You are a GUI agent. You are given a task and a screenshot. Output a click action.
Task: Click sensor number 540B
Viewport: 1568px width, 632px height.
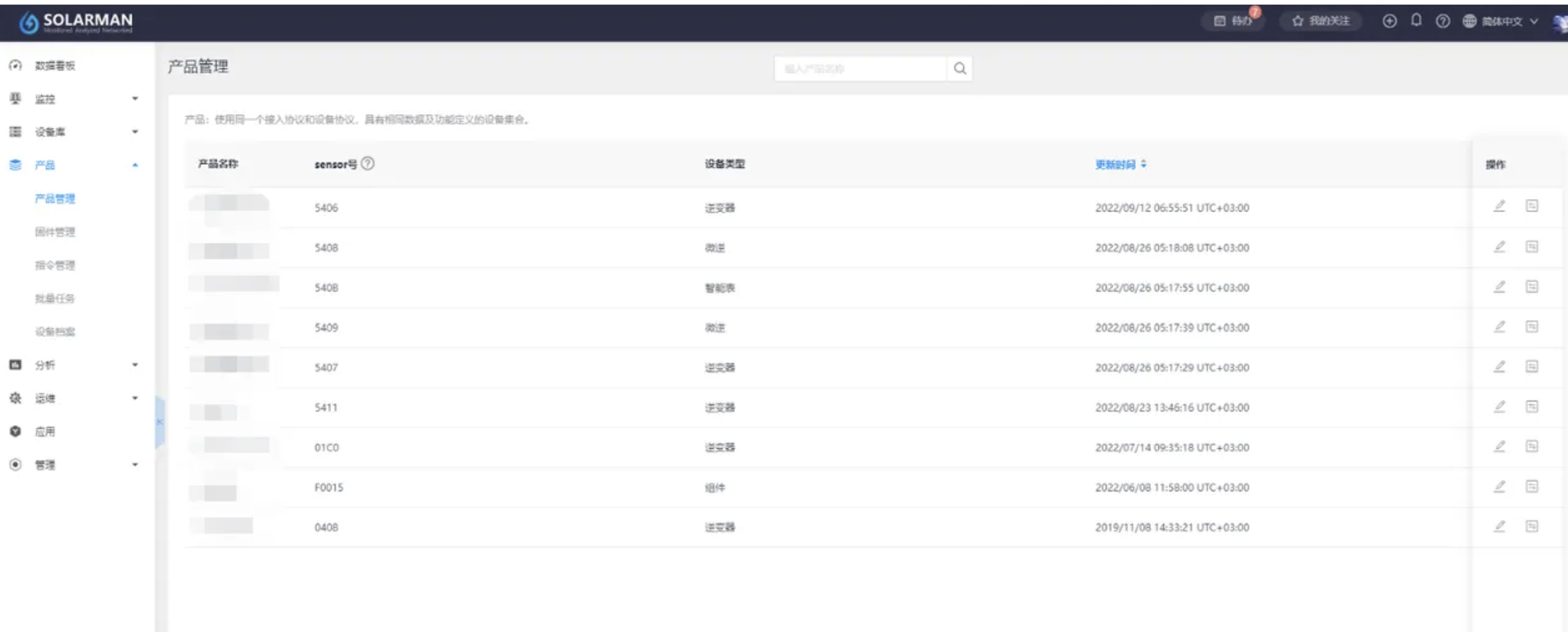click(326, 287)
